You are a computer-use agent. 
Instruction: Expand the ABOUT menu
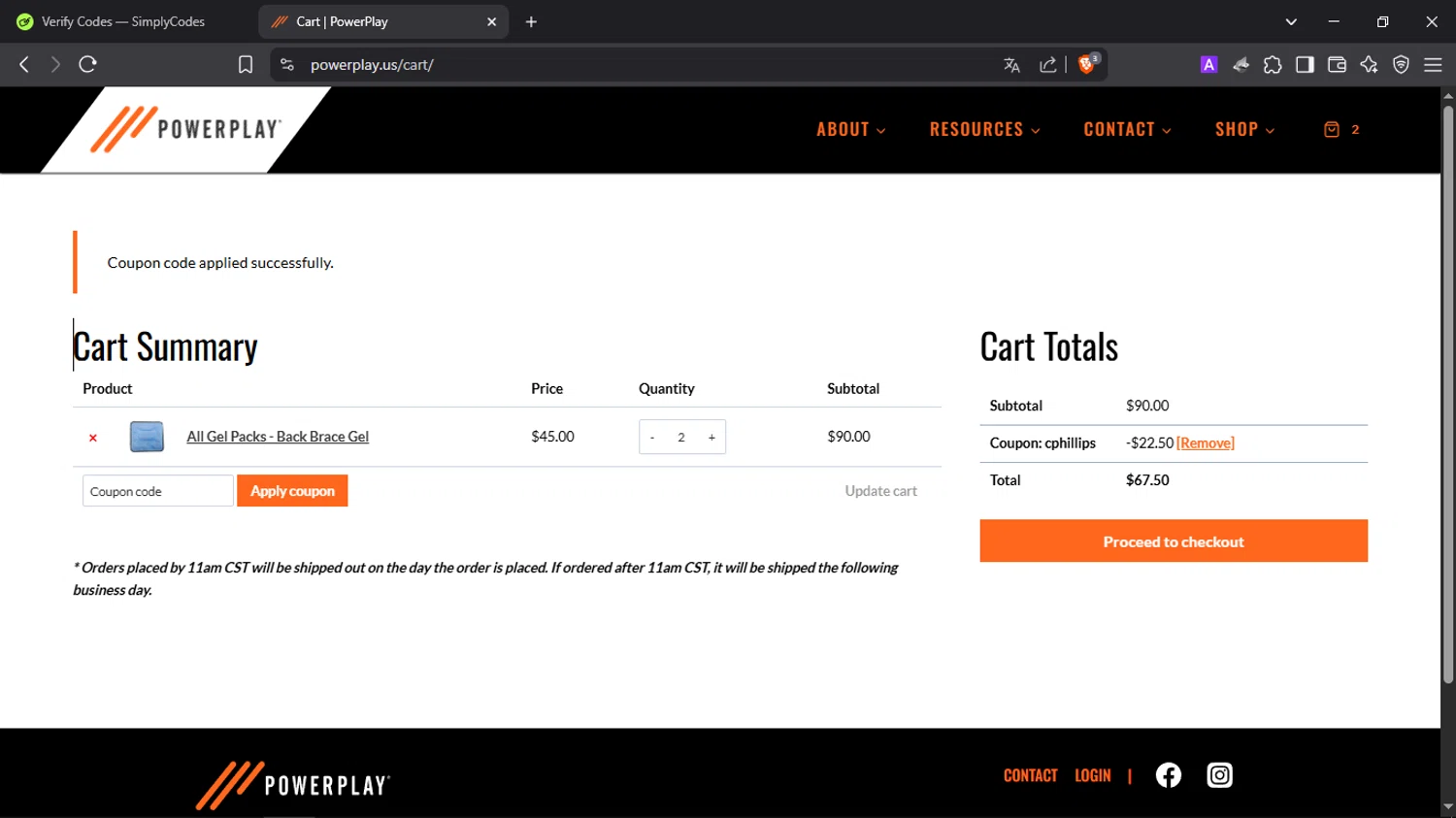(850, 129)
